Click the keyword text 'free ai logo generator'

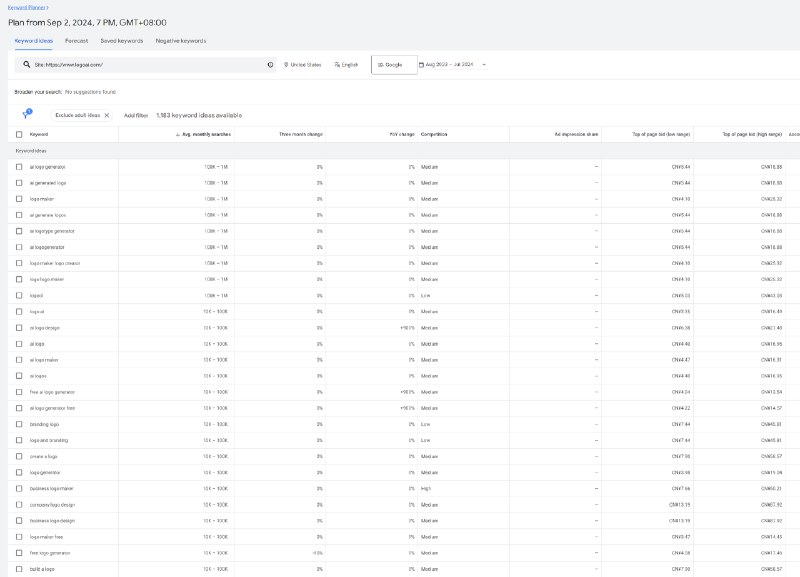tap(52, 392)
